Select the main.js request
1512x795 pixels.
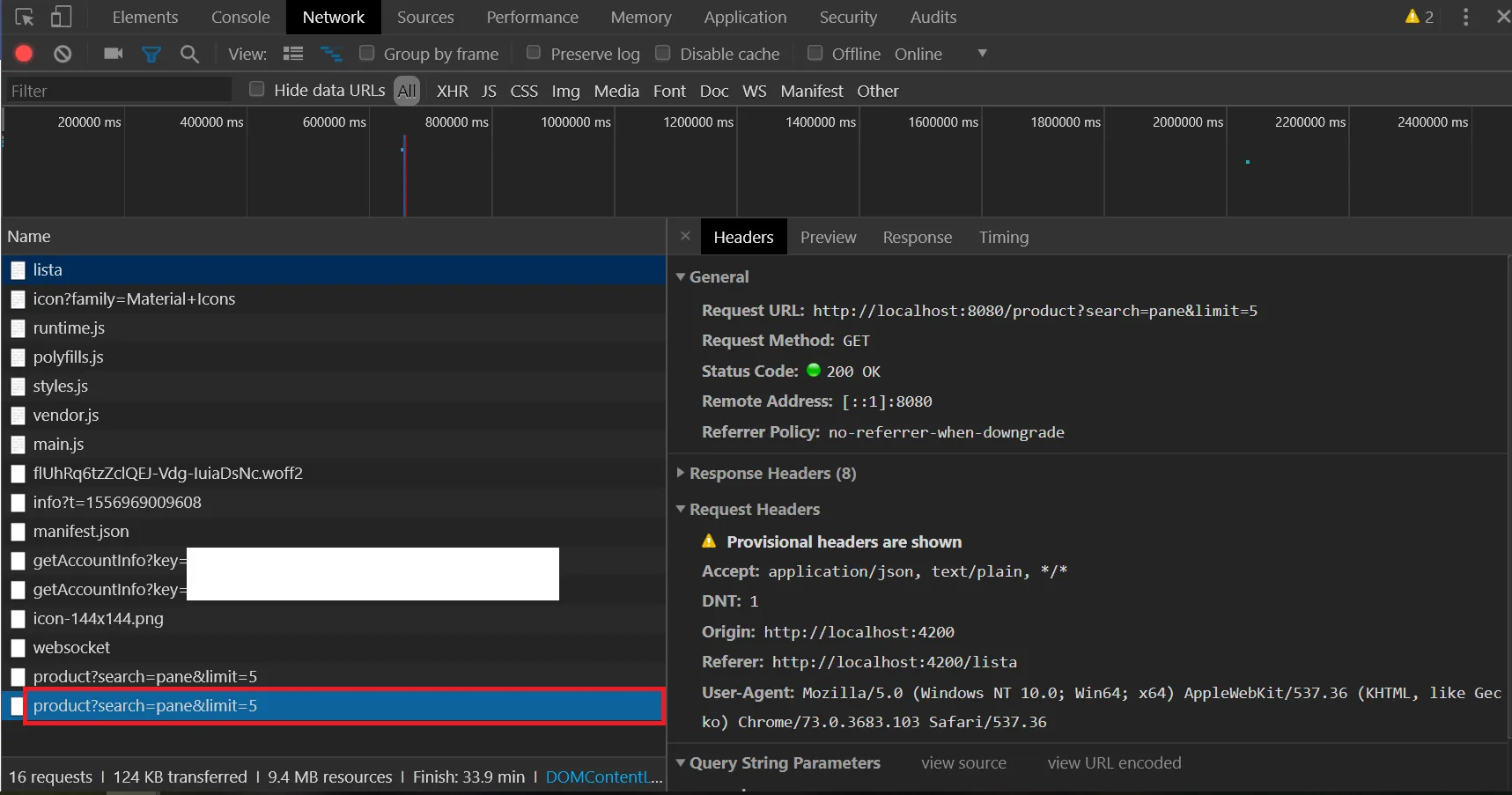[x=333, y=445]
